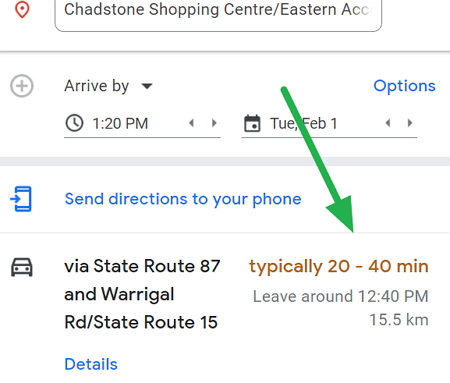Go to previous date with left arrow
Viewport: 450px width, 383px height.
(x=388, y=123)
